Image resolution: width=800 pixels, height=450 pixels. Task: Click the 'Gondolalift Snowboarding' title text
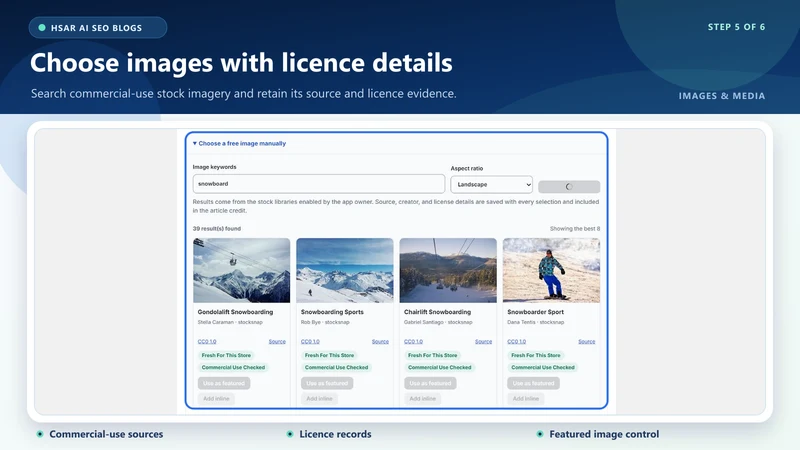coord(235,312)
